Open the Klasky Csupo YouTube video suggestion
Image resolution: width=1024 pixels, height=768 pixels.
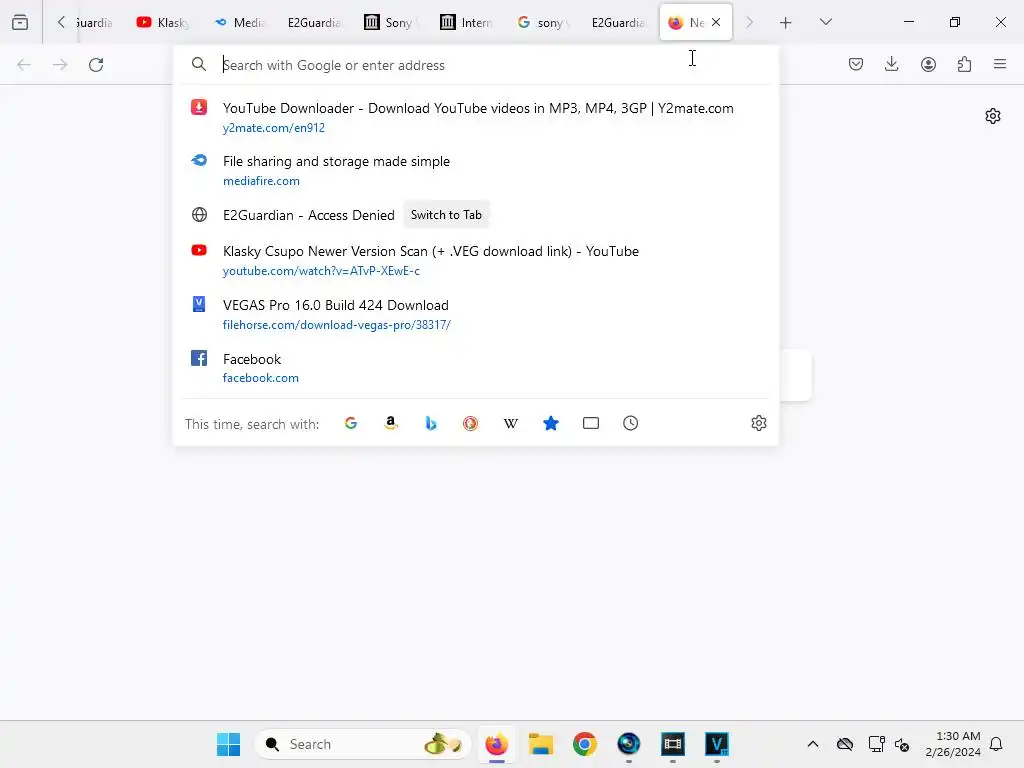click(x=475, y=260)
